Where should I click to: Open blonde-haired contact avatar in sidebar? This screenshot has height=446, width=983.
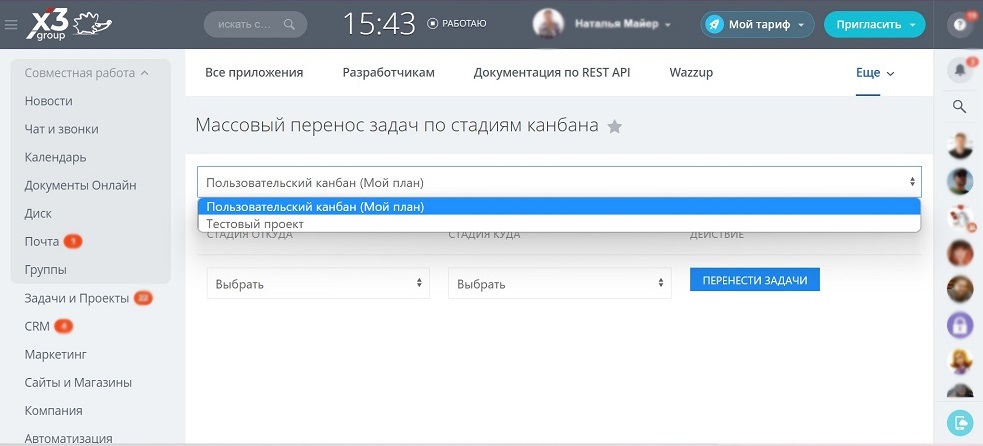pos(960,361)
